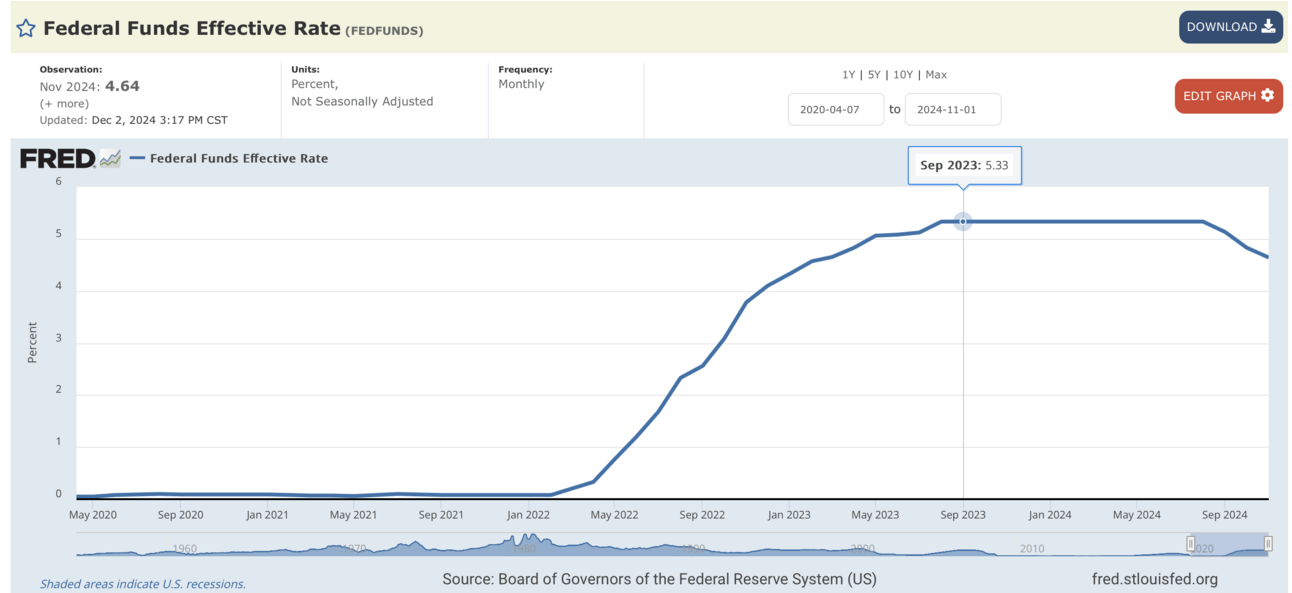1292x593 pixels.
Task: Click the May 2023 x-axis label
Action: tap(875, 515)
